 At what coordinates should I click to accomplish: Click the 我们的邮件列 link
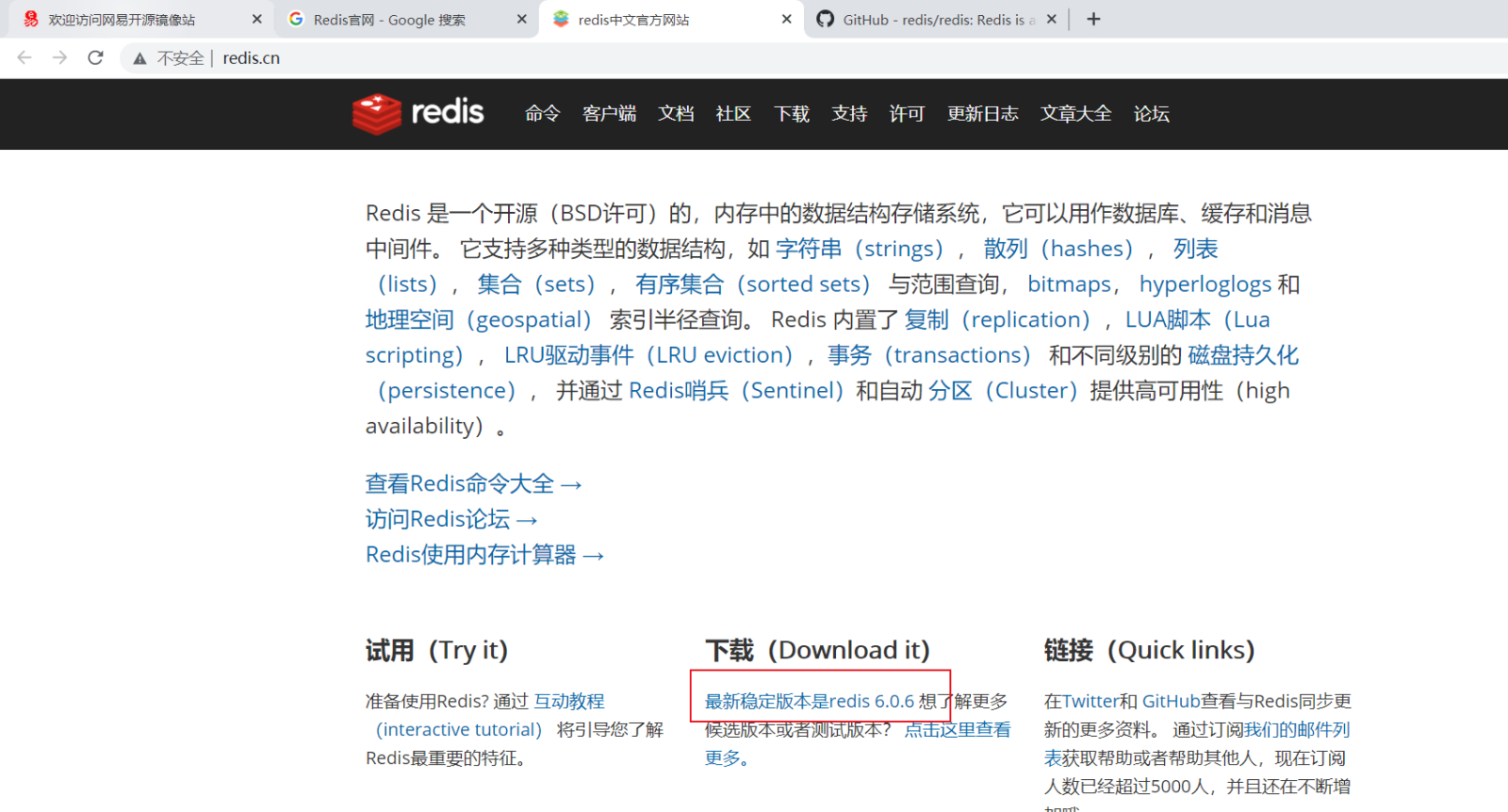click(1297, 730)
